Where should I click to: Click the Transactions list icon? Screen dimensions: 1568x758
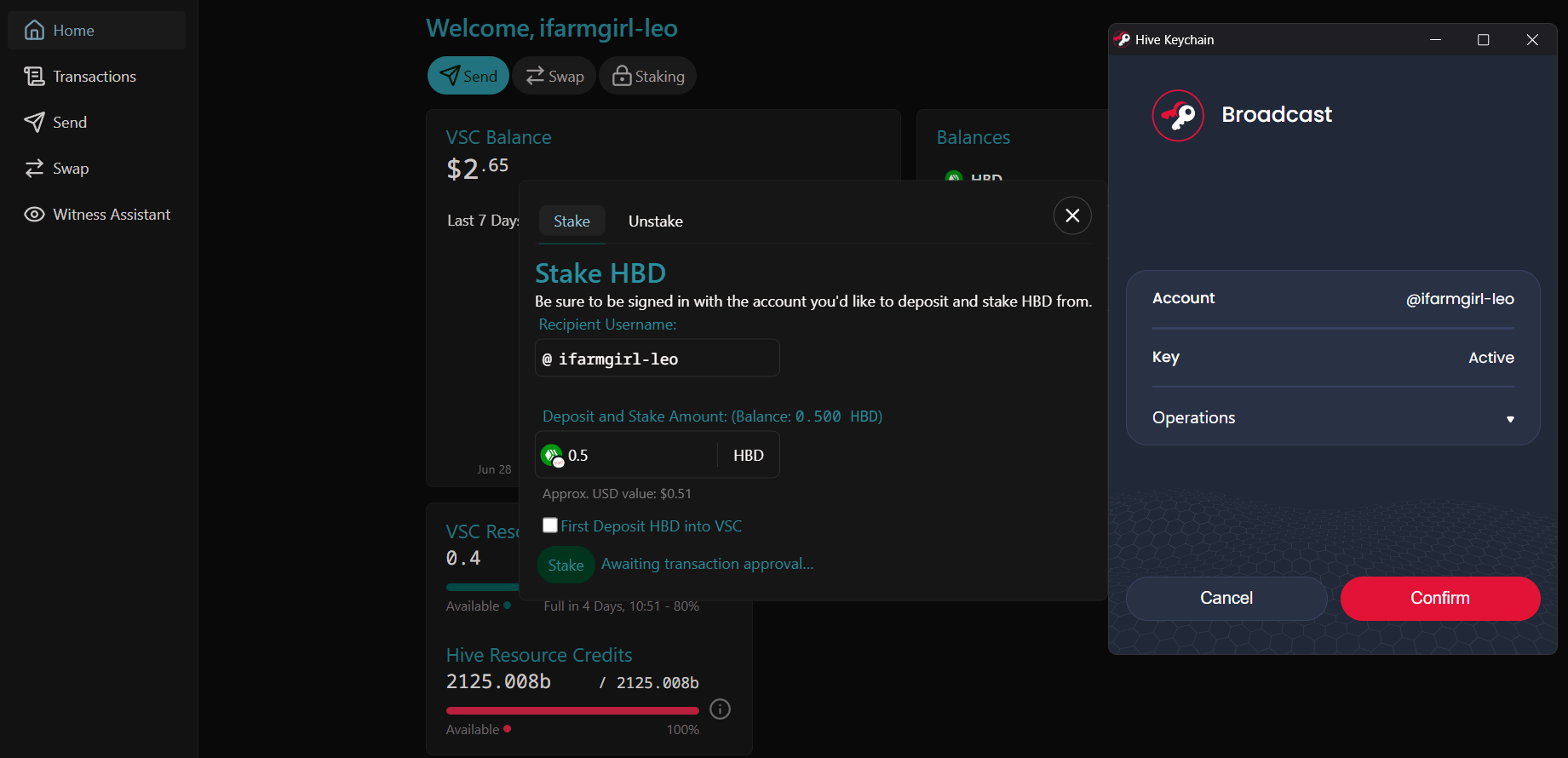point(34,77)
